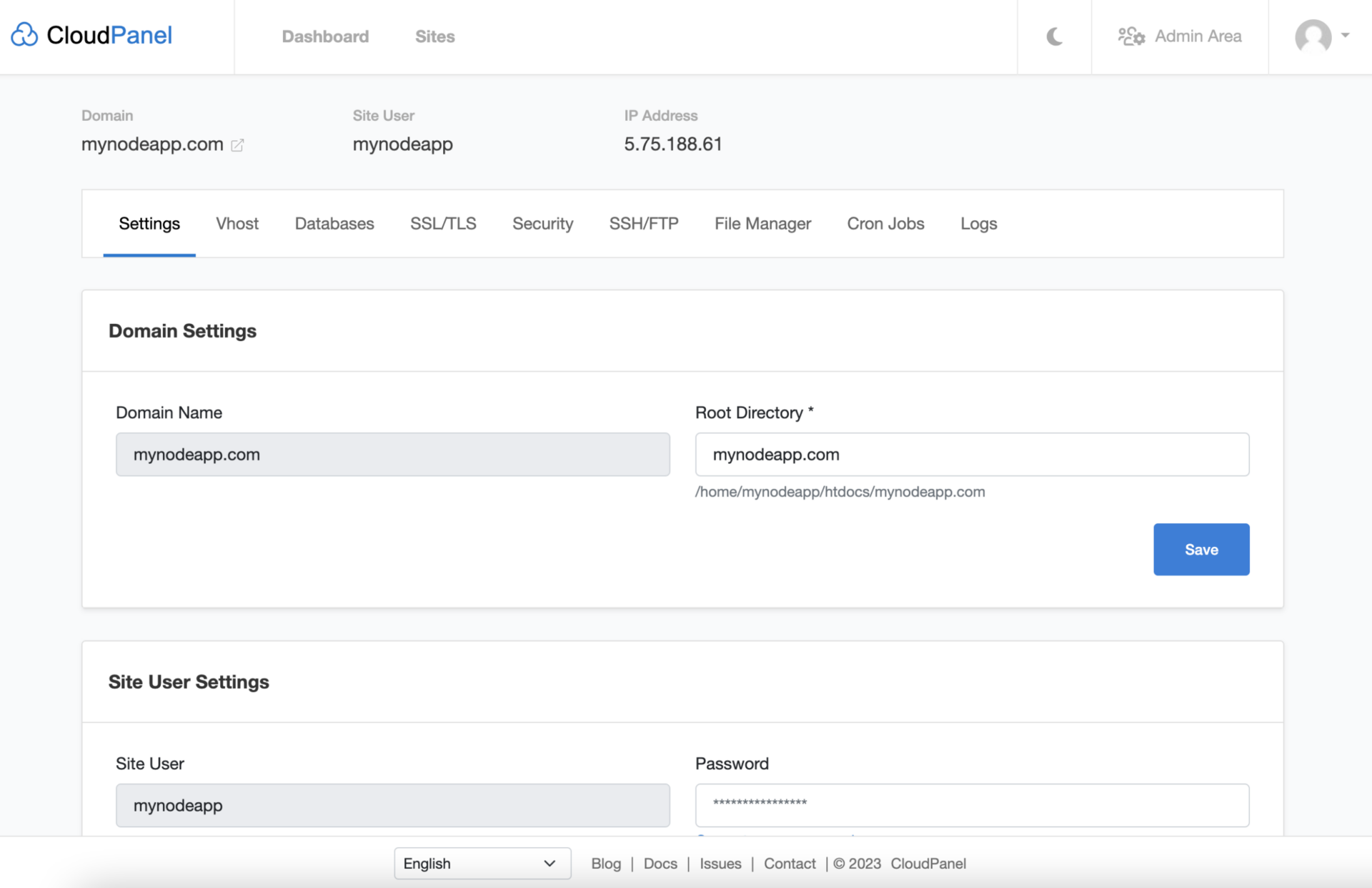Screen dimensions: 1372x888
Task: Open the Sites menu item
Action: [434, 36]
